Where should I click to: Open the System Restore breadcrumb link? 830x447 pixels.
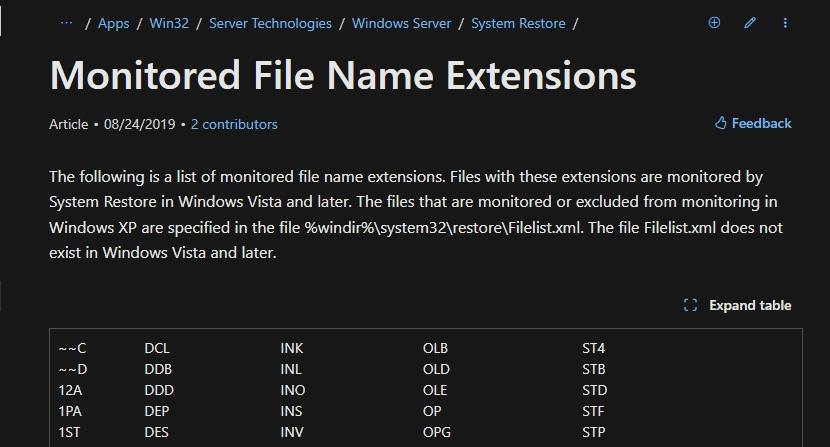(x=518, y=23)
